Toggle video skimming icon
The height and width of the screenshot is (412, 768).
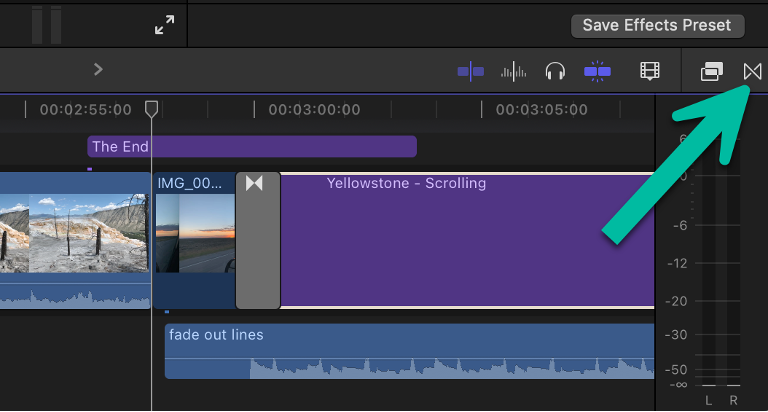(x=470, y=72)
